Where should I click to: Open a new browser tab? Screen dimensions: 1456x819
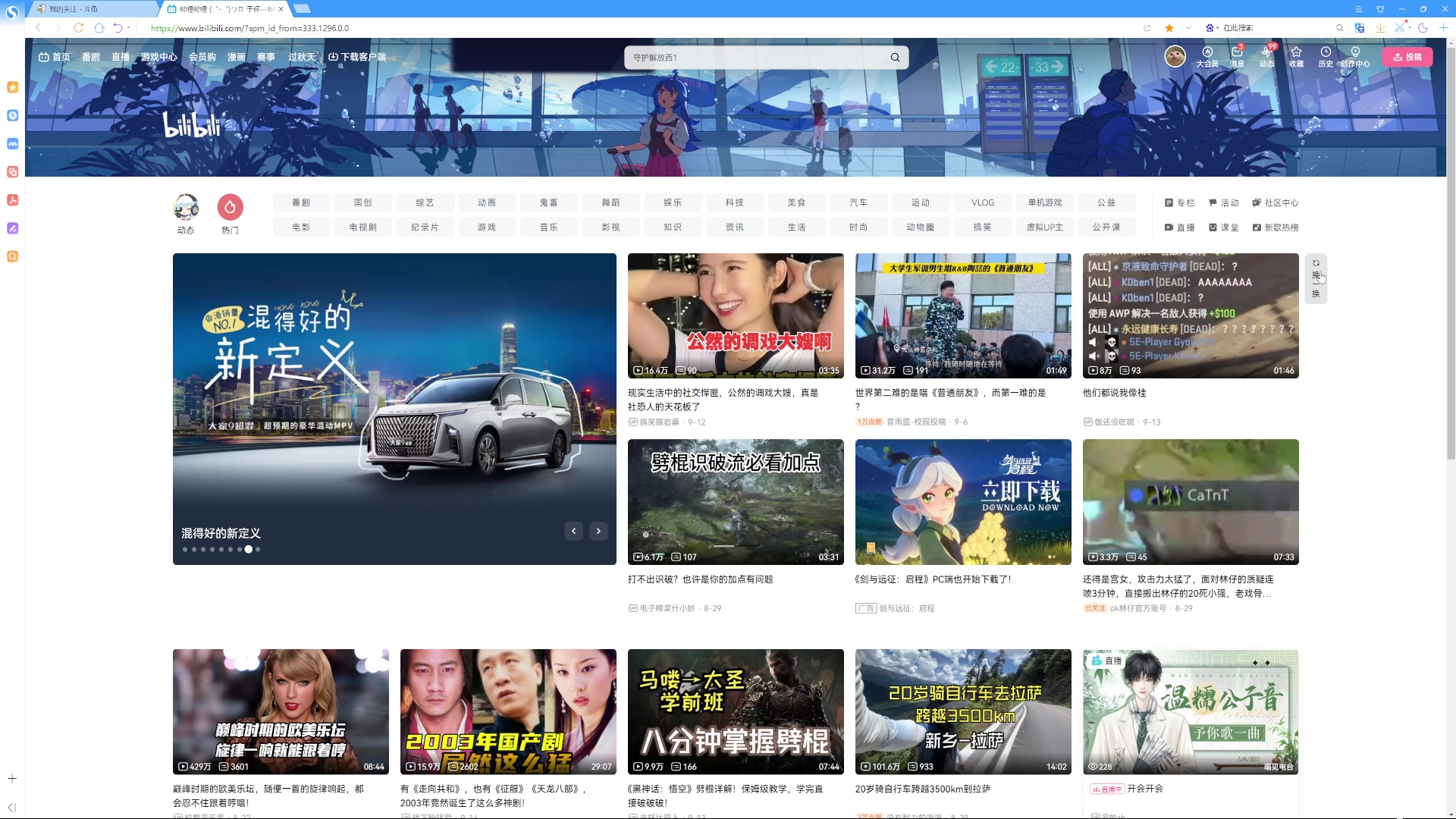pos(302,9)
